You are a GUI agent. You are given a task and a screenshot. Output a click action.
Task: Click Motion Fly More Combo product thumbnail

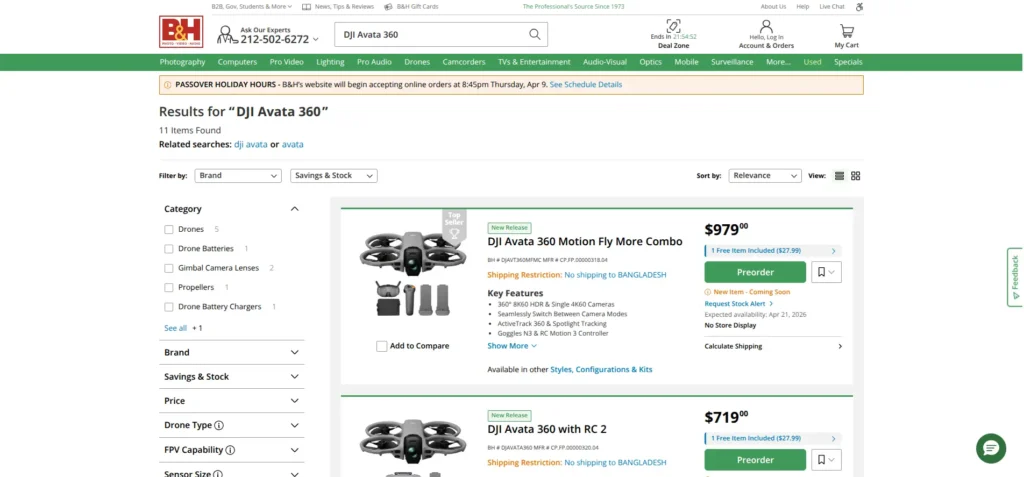tap(413, 273)
